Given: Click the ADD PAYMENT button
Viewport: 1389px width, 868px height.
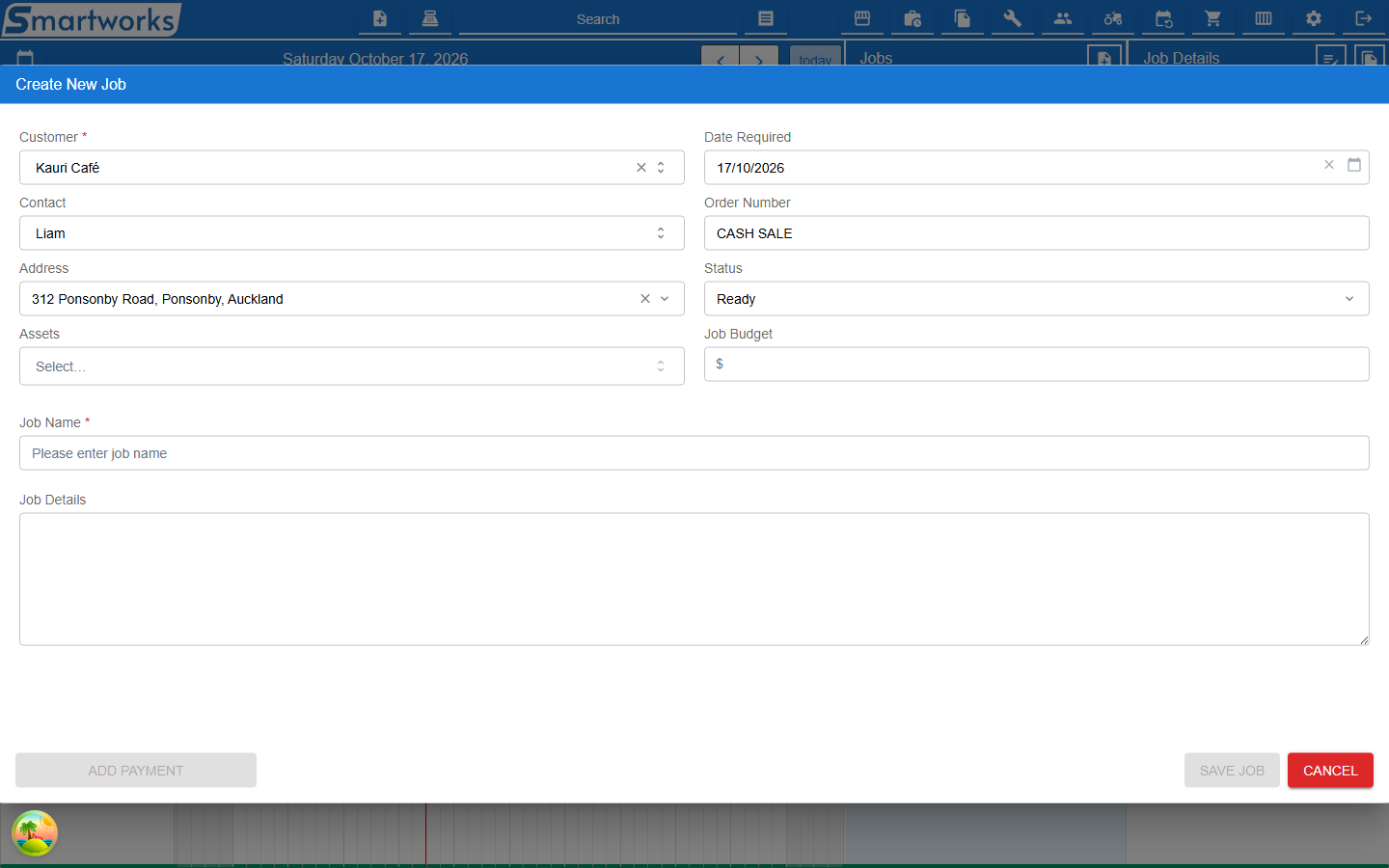Looking at the screenshot, I should point(136,771).
